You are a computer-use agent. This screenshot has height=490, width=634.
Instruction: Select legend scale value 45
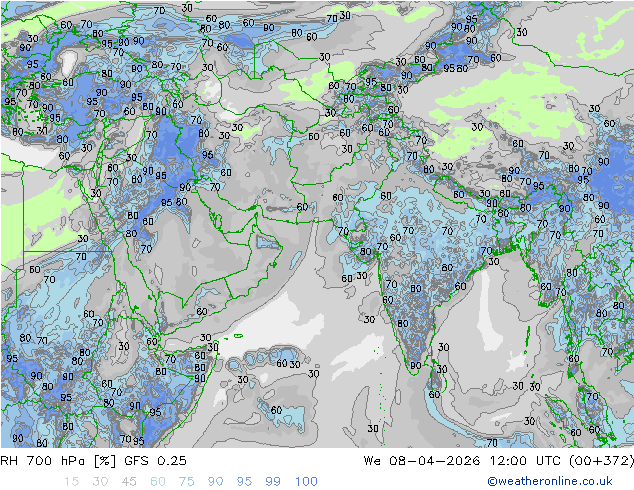pos(129,482)
